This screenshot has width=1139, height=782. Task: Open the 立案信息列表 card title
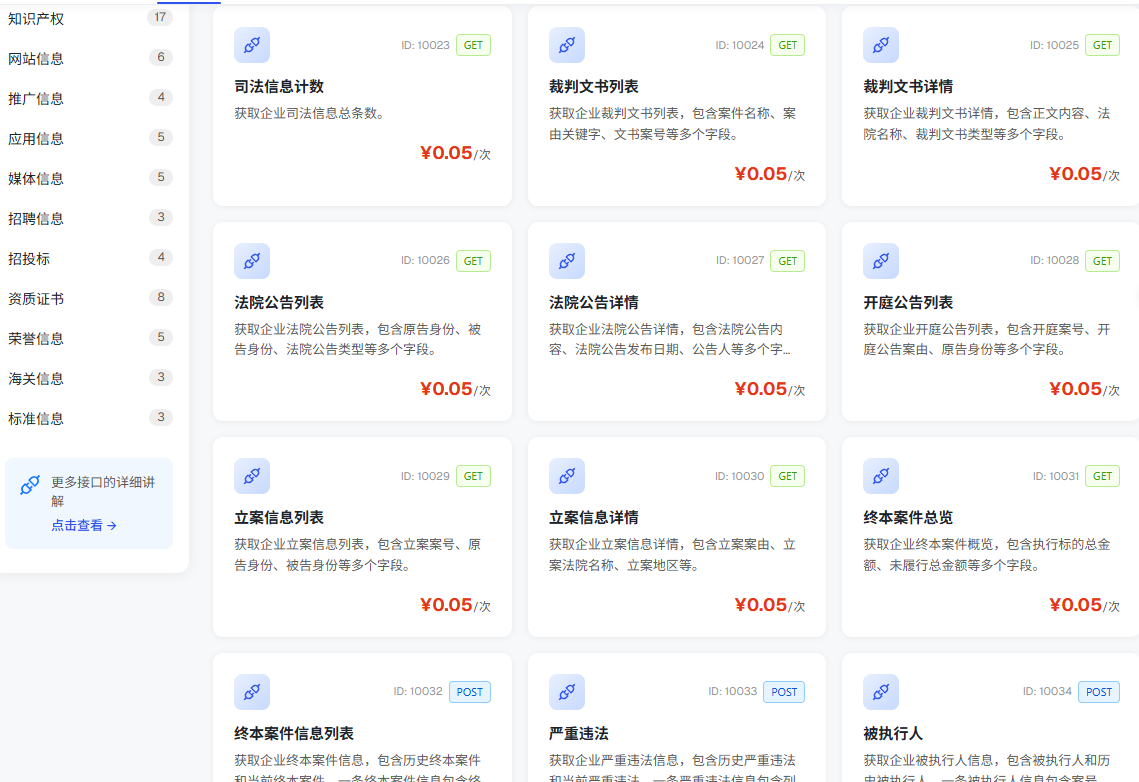[x=279, y=518]
